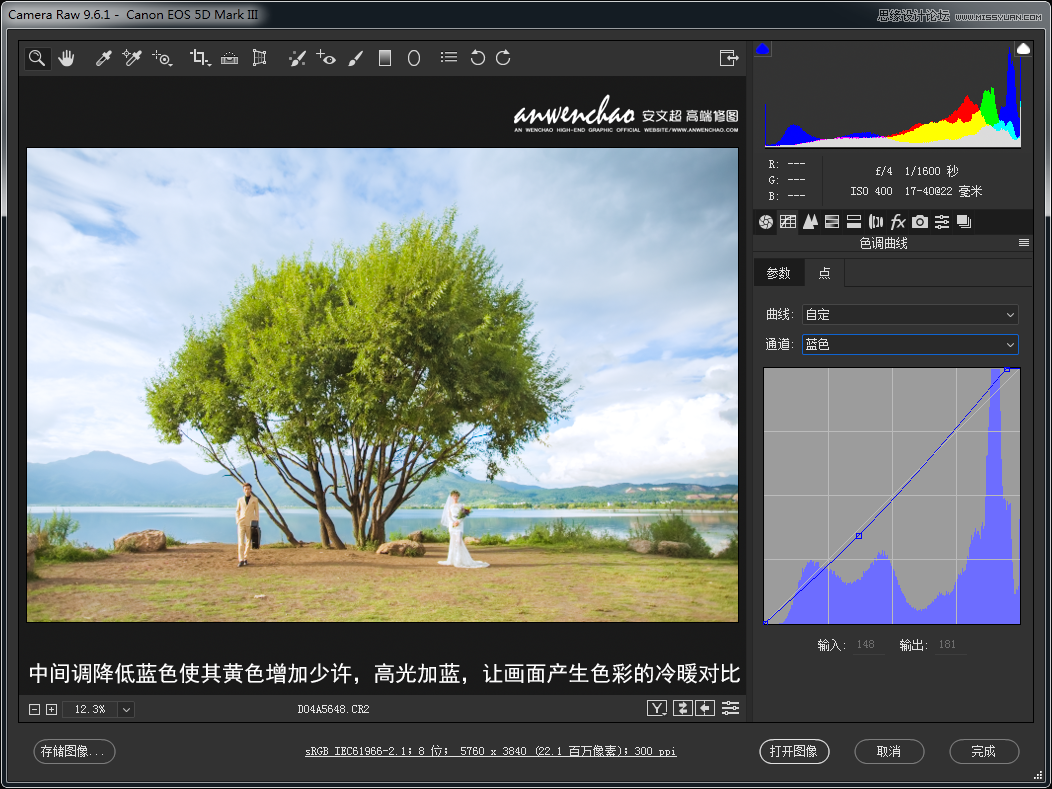Click the photo preview of the tree
Screen dimensions: 1052x789
click(x=382, y=385)
